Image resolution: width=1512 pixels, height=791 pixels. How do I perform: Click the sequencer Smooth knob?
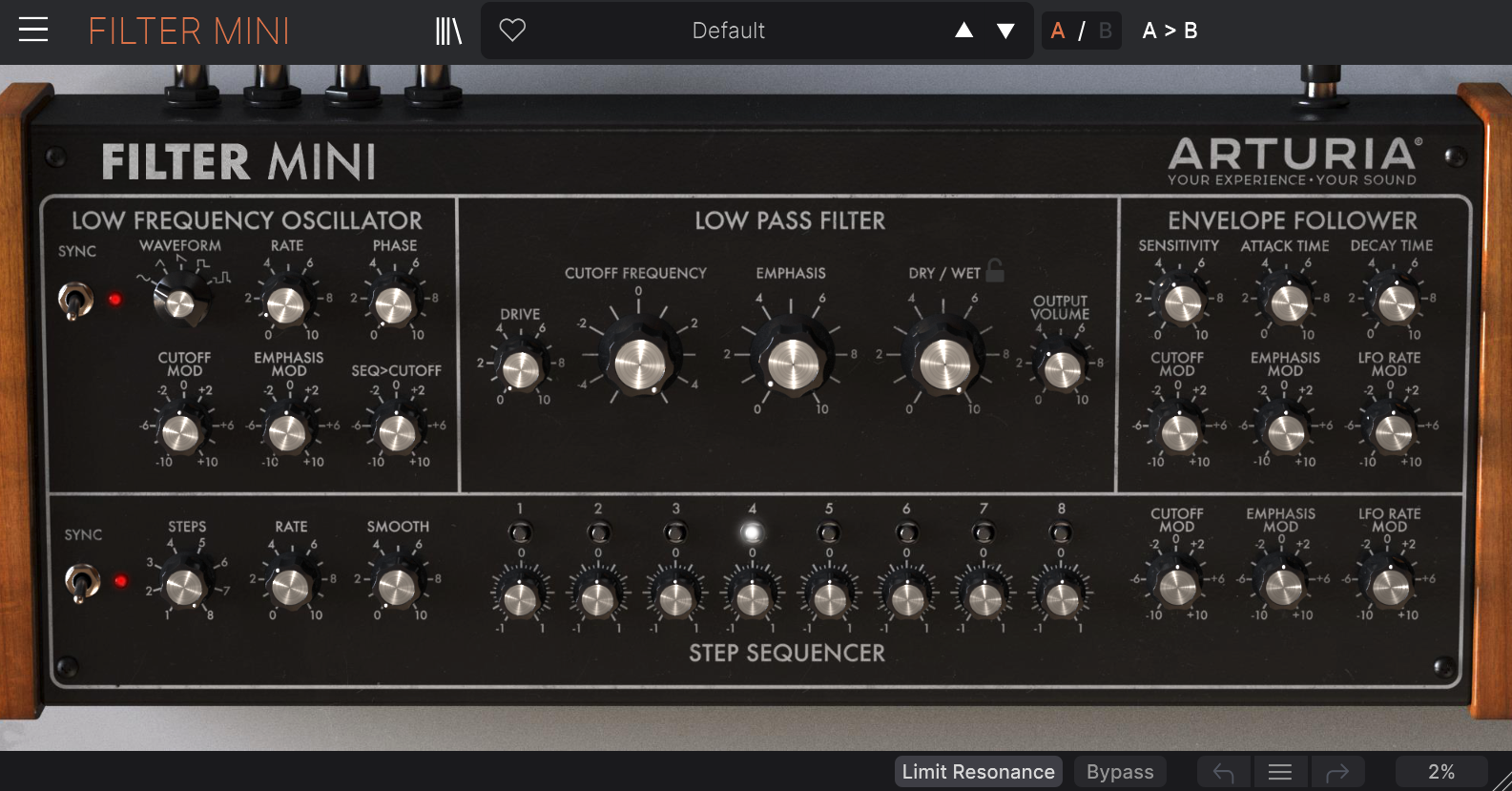point(396,587)
